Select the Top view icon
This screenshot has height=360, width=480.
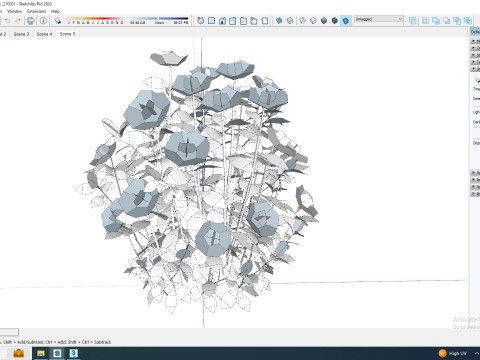pos(211,21)
